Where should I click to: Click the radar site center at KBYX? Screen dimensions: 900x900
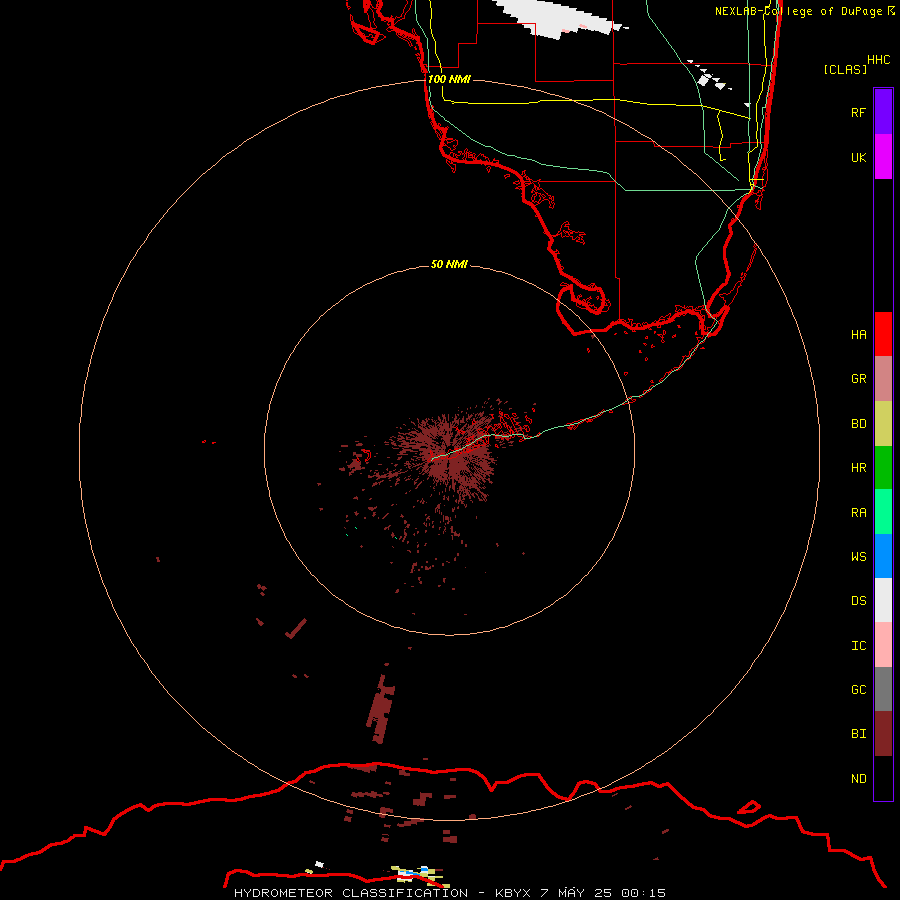coord(449,450)
